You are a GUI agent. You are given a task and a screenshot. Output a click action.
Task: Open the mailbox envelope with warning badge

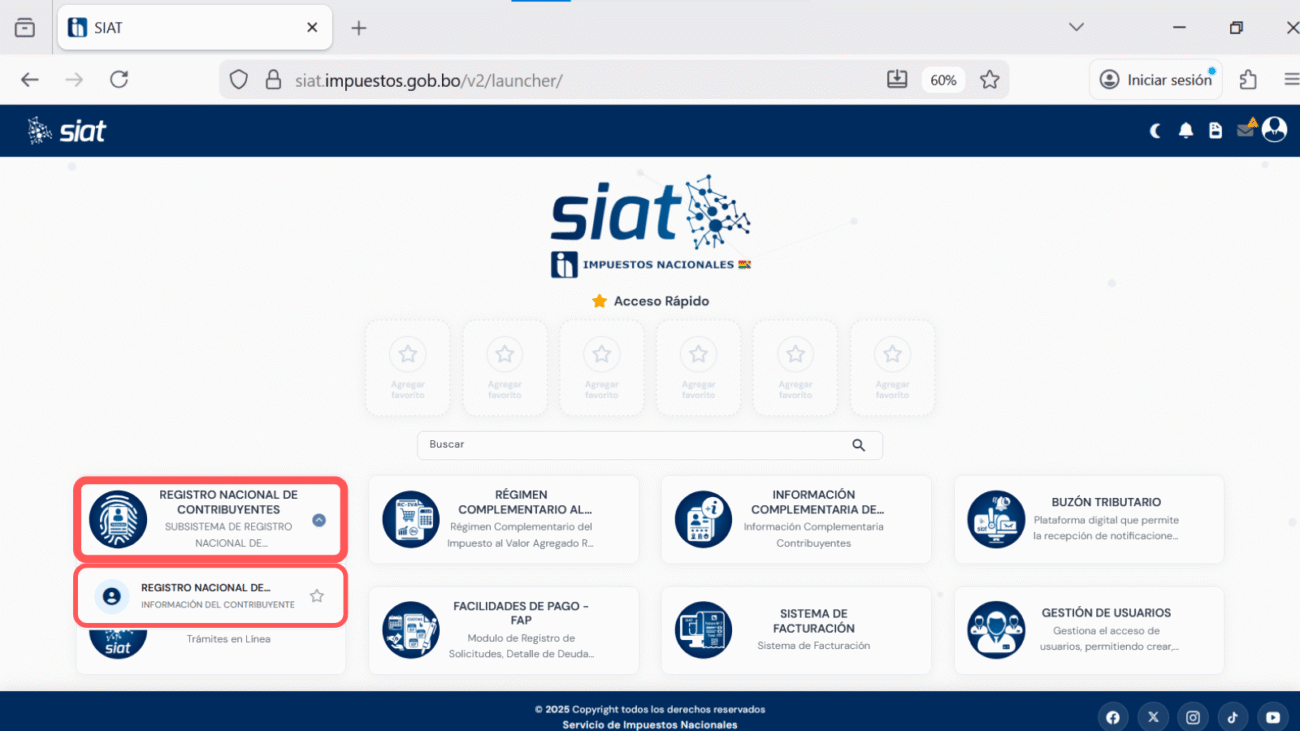click(1245, 129)
